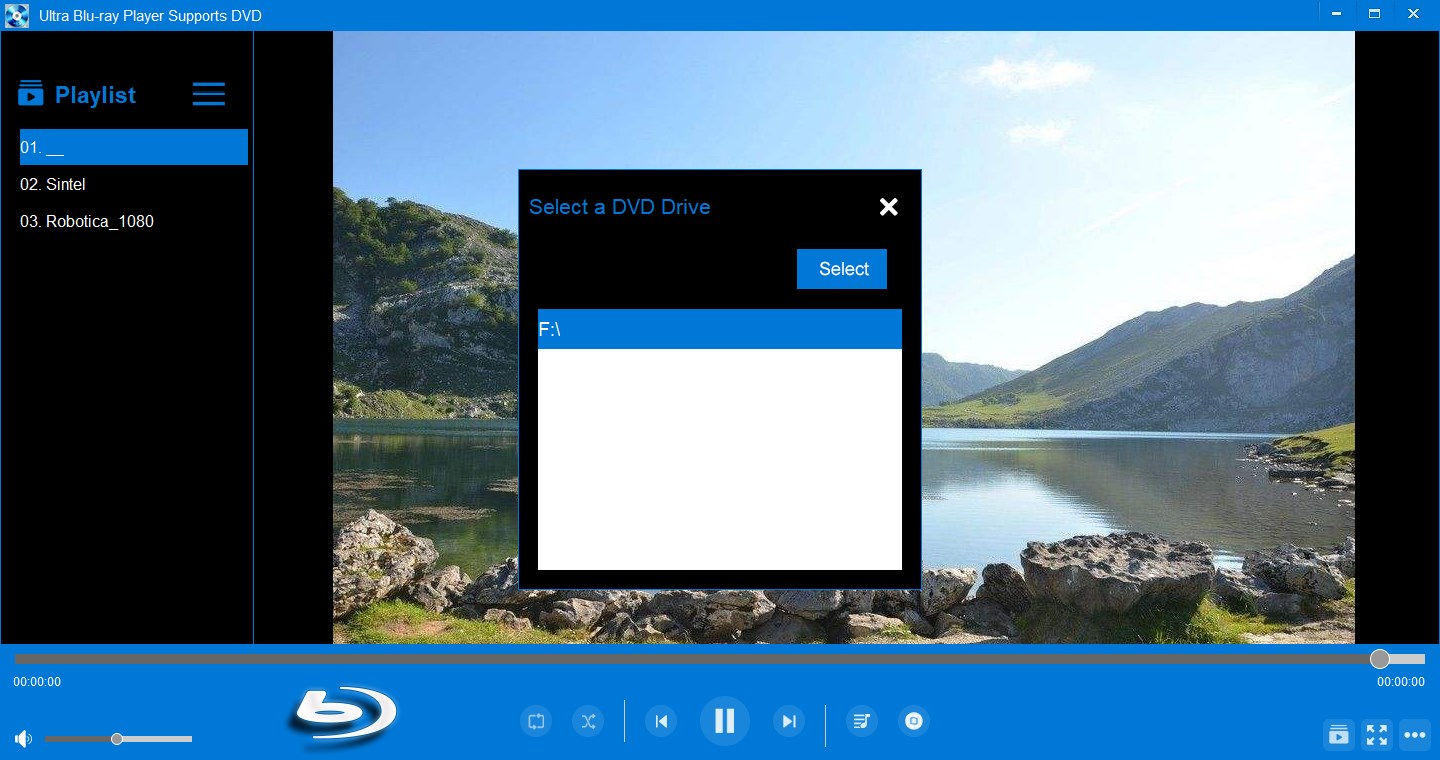Open the Playlist hamburger menu
This screenshot has height=760, width=1440.
[209, 94]
